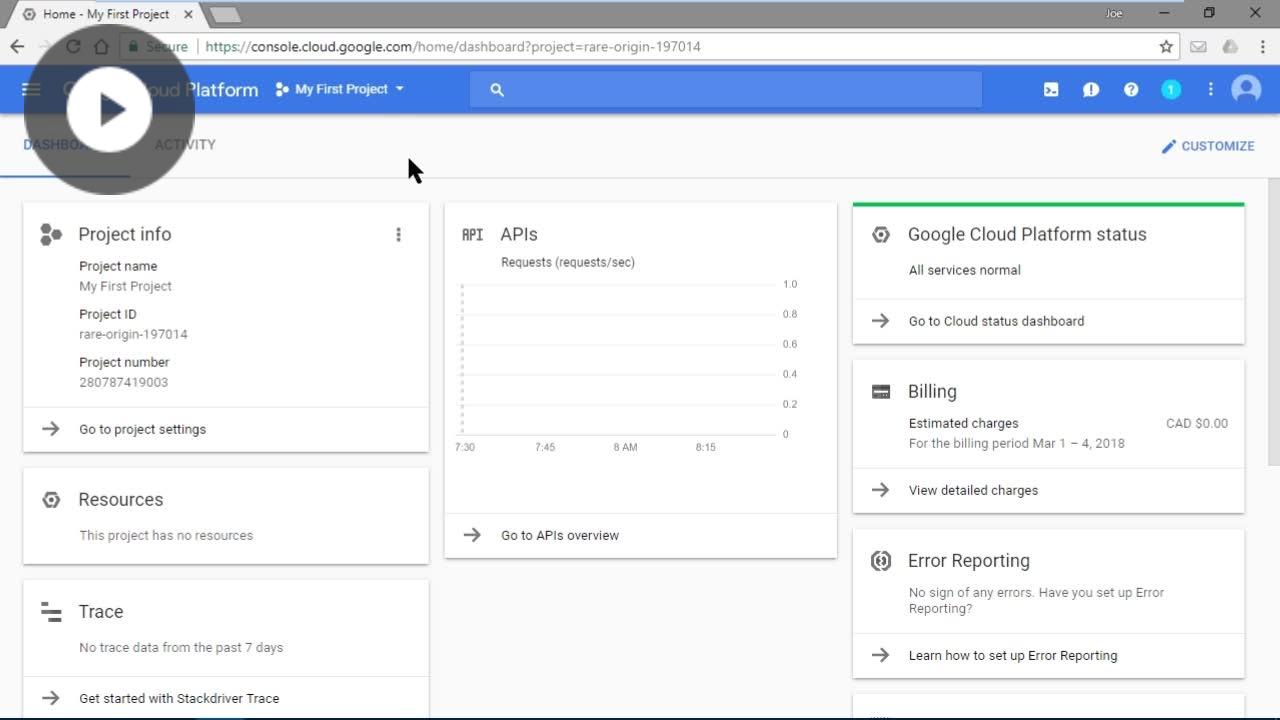
Task: Open the send feedback icon
Action: point(1091,89)
